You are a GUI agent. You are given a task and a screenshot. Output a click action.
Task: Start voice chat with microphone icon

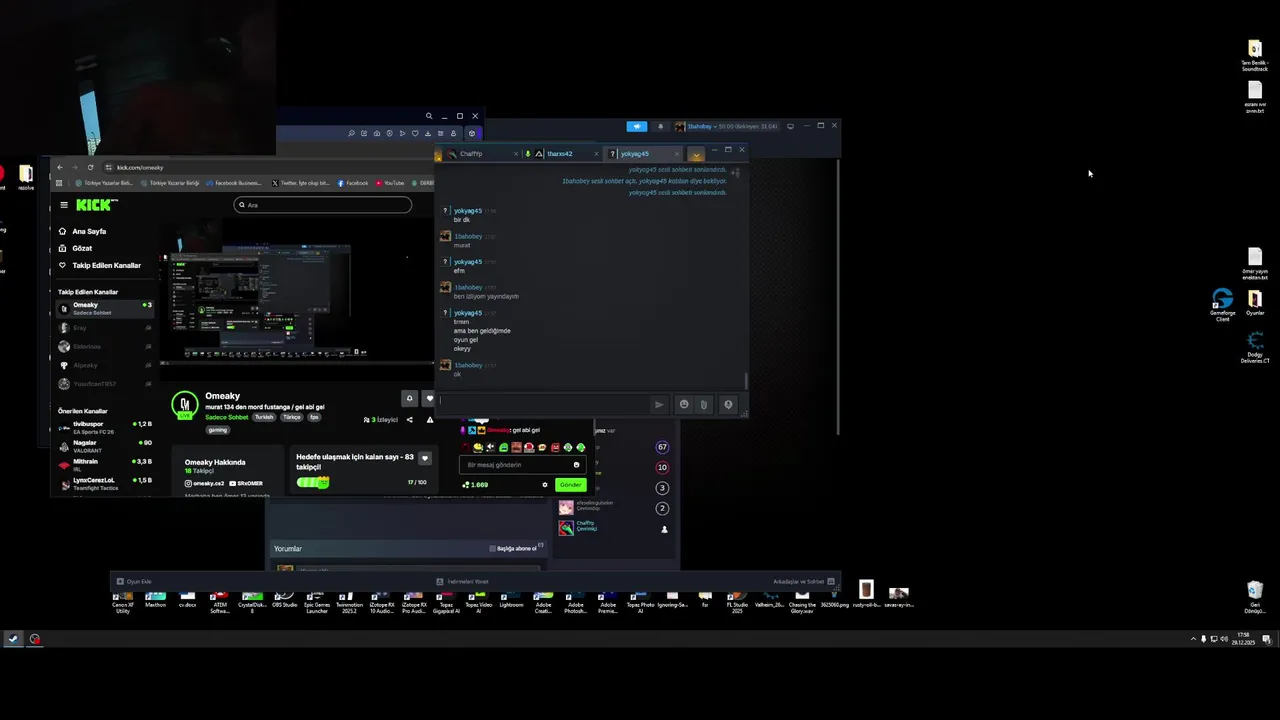click(728, 404)
